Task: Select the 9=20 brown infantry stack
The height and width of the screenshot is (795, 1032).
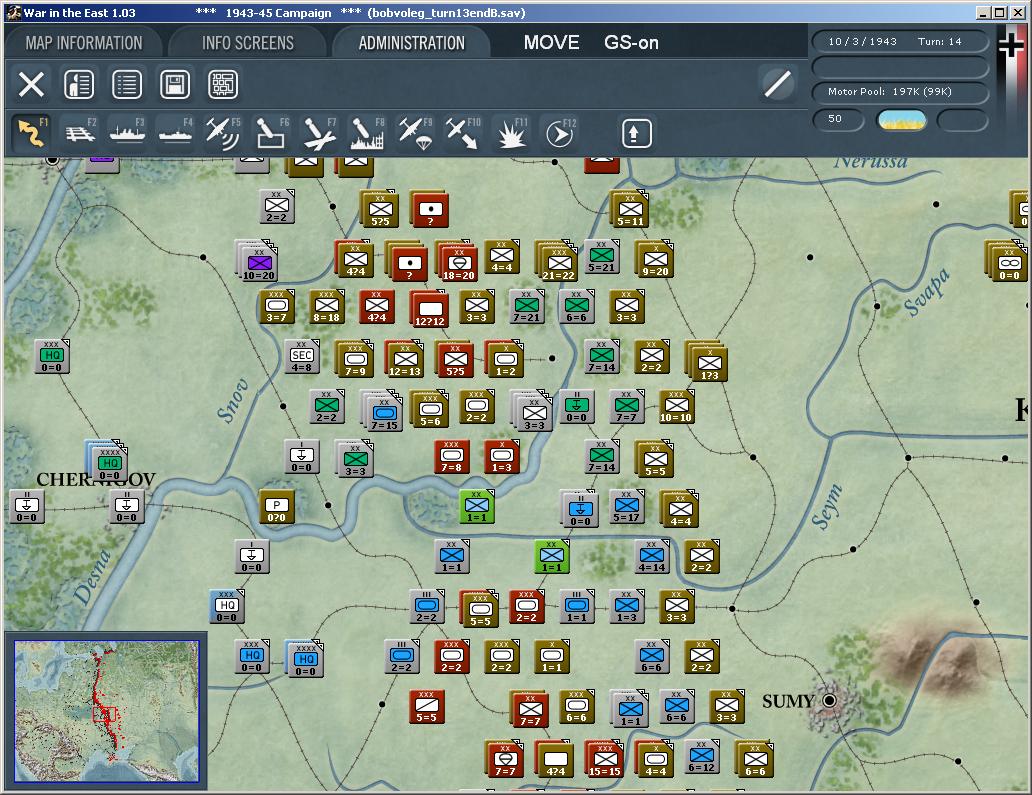Action: tap(654, 259)
